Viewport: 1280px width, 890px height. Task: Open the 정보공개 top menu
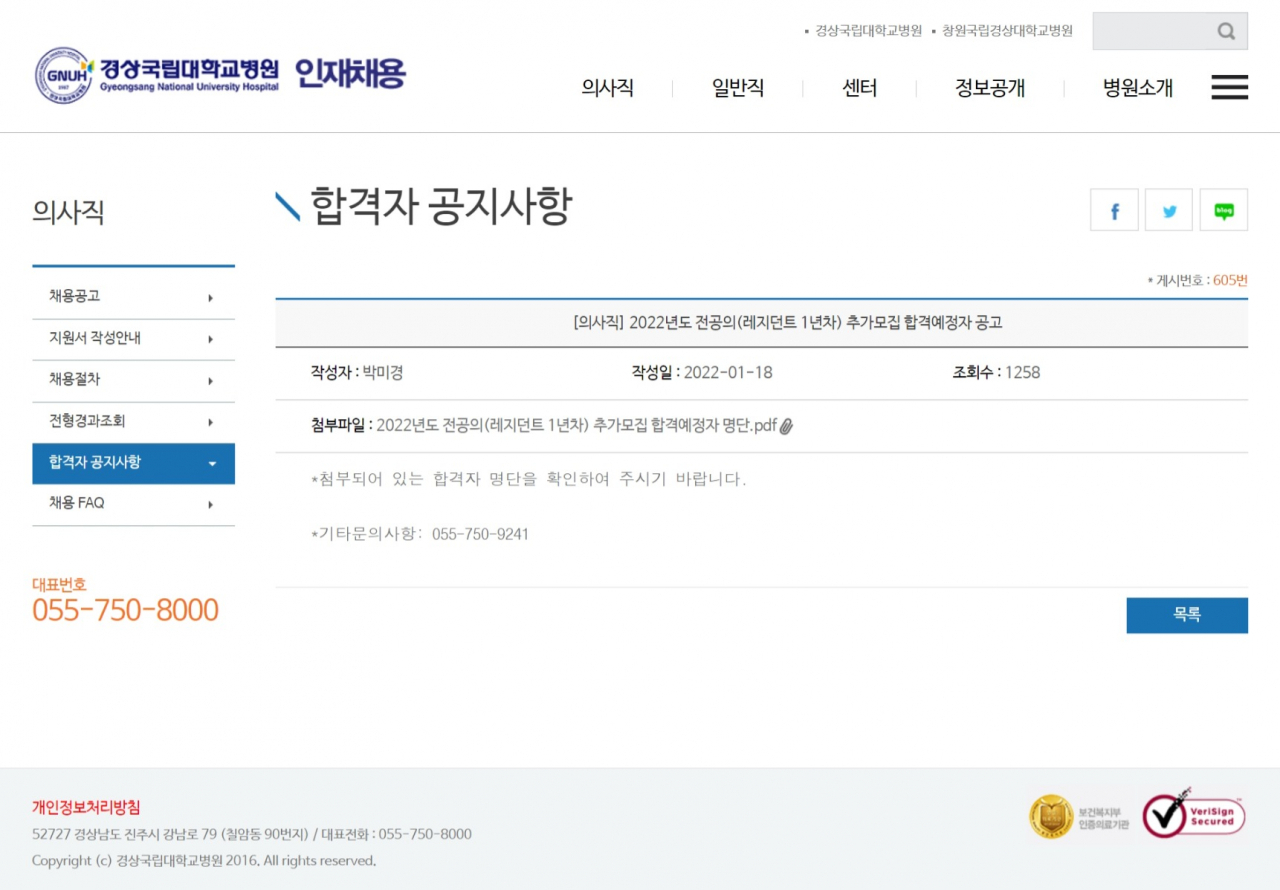[x=989, y=88]
